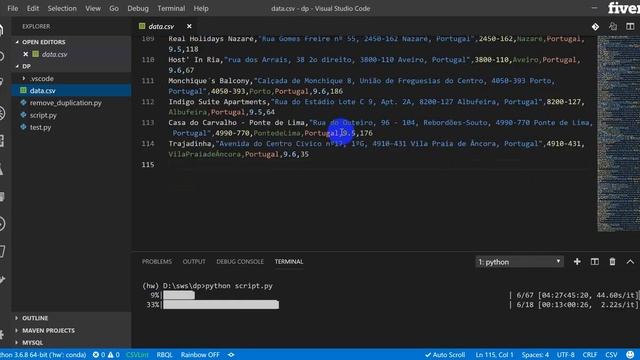Open the terminal selector '1: python' dropdown

click(519, 262)
